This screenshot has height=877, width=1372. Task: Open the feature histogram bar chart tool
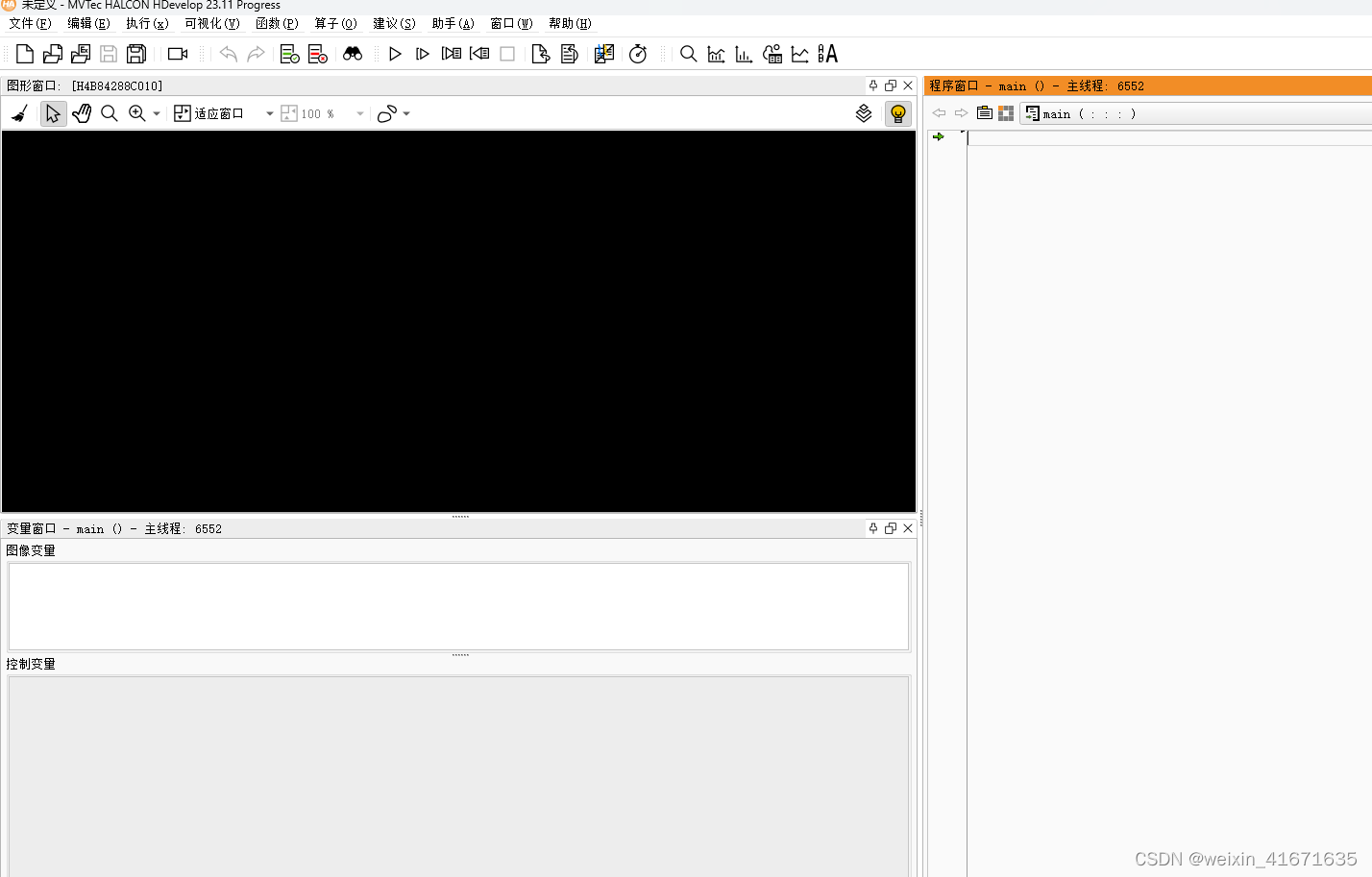[x=744, y=54]
